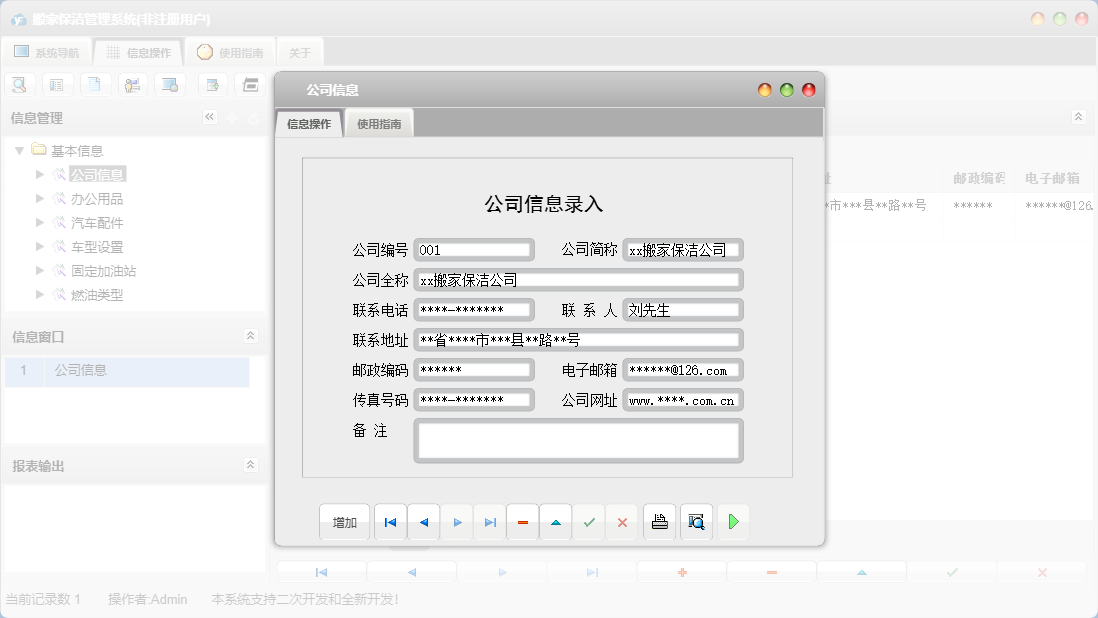This screenshot has height=618, width=1098.
Task: Confirm changes with the green check icon
Action: coord(588,521)
